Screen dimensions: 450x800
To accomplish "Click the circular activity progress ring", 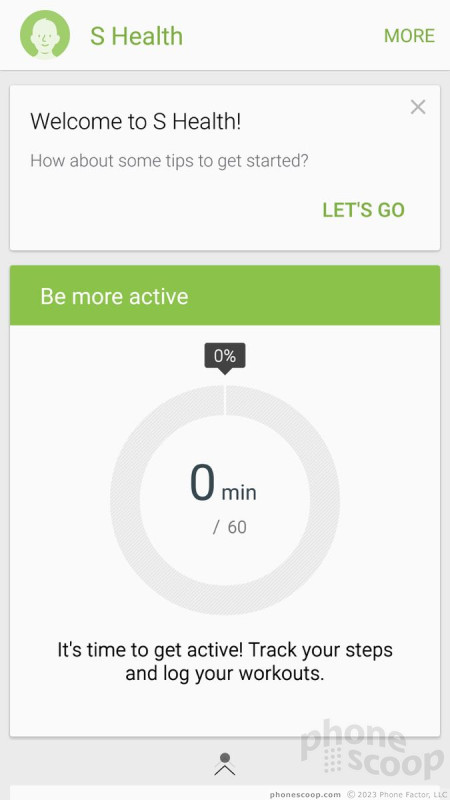I will [x=225, y=499].
